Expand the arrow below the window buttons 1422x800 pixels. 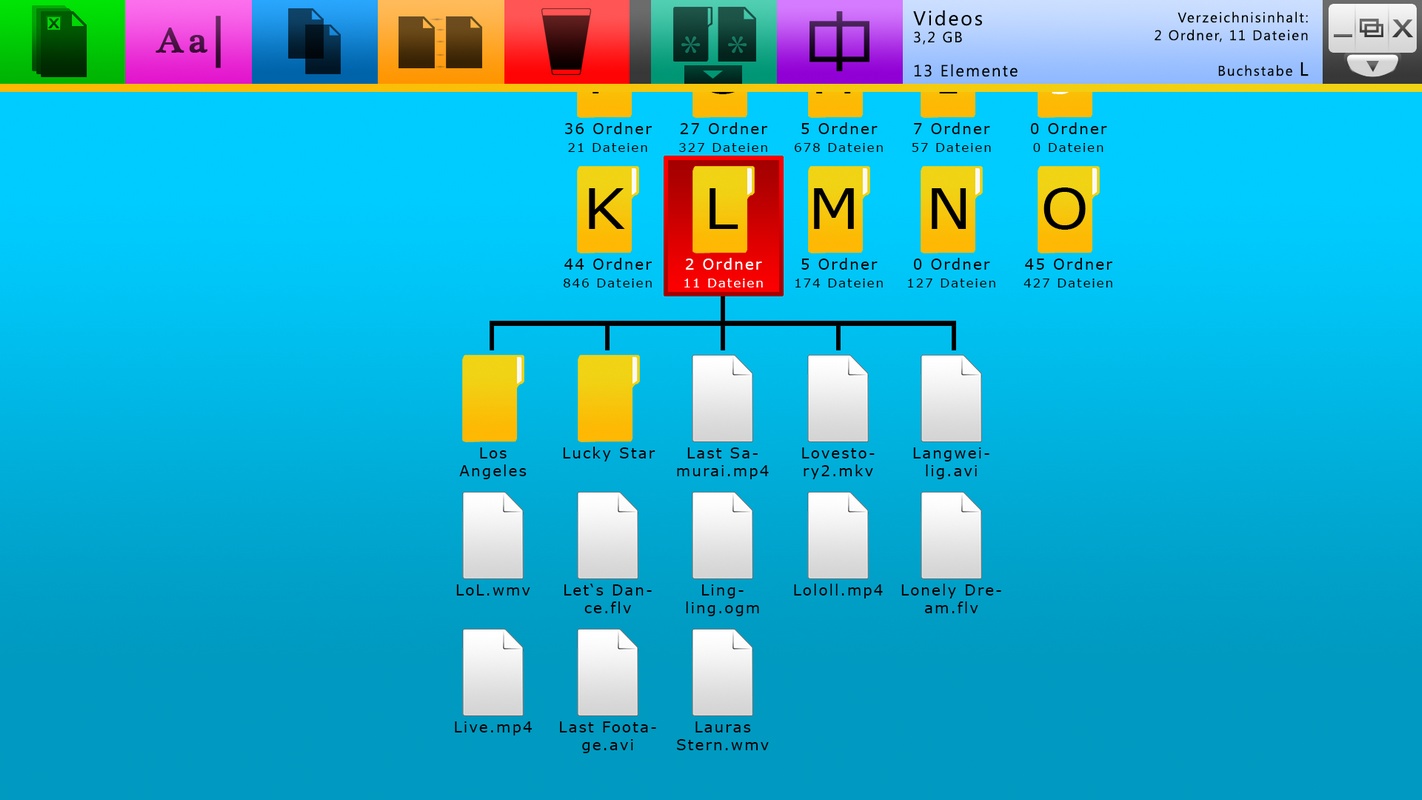(x=1372, y=66)
